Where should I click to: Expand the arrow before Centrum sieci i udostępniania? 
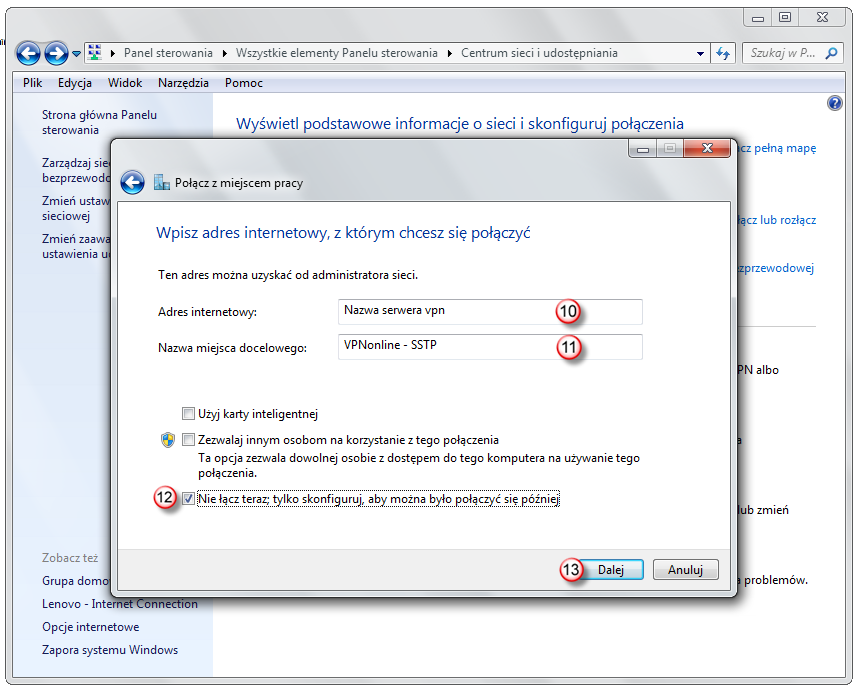coord(450,53)
